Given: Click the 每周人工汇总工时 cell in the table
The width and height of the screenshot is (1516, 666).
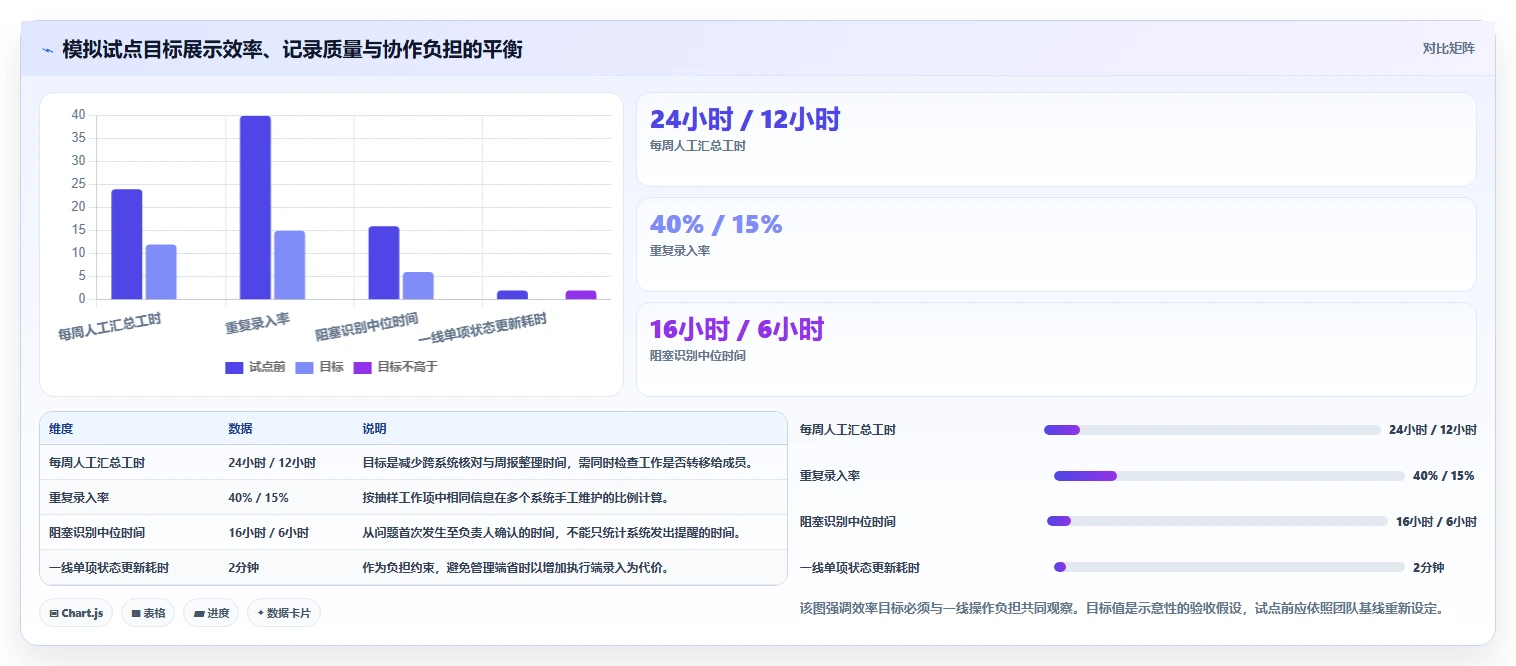Looking at the screenshot, I should click(97, 463).
